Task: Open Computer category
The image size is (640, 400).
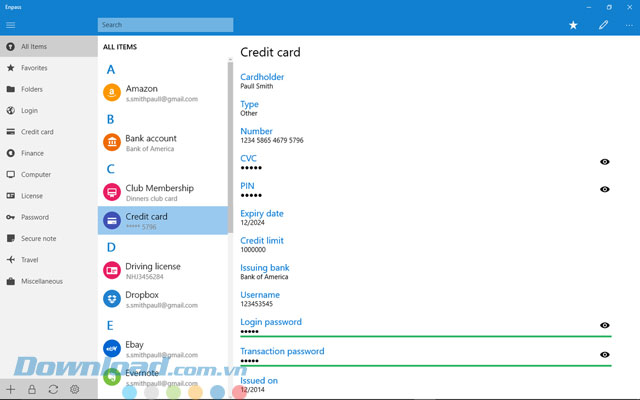Action: pos(49,174)
